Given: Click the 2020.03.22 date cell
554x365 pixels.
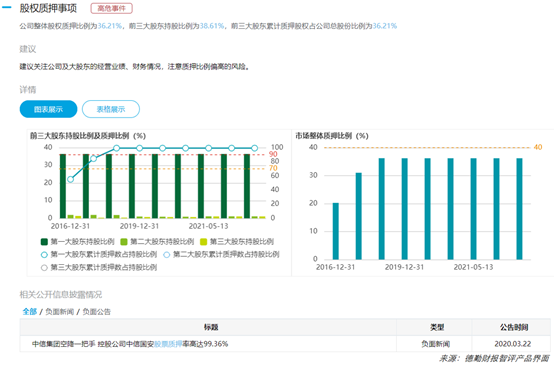Looking at the screenshot, I should (x=512, y=344).
